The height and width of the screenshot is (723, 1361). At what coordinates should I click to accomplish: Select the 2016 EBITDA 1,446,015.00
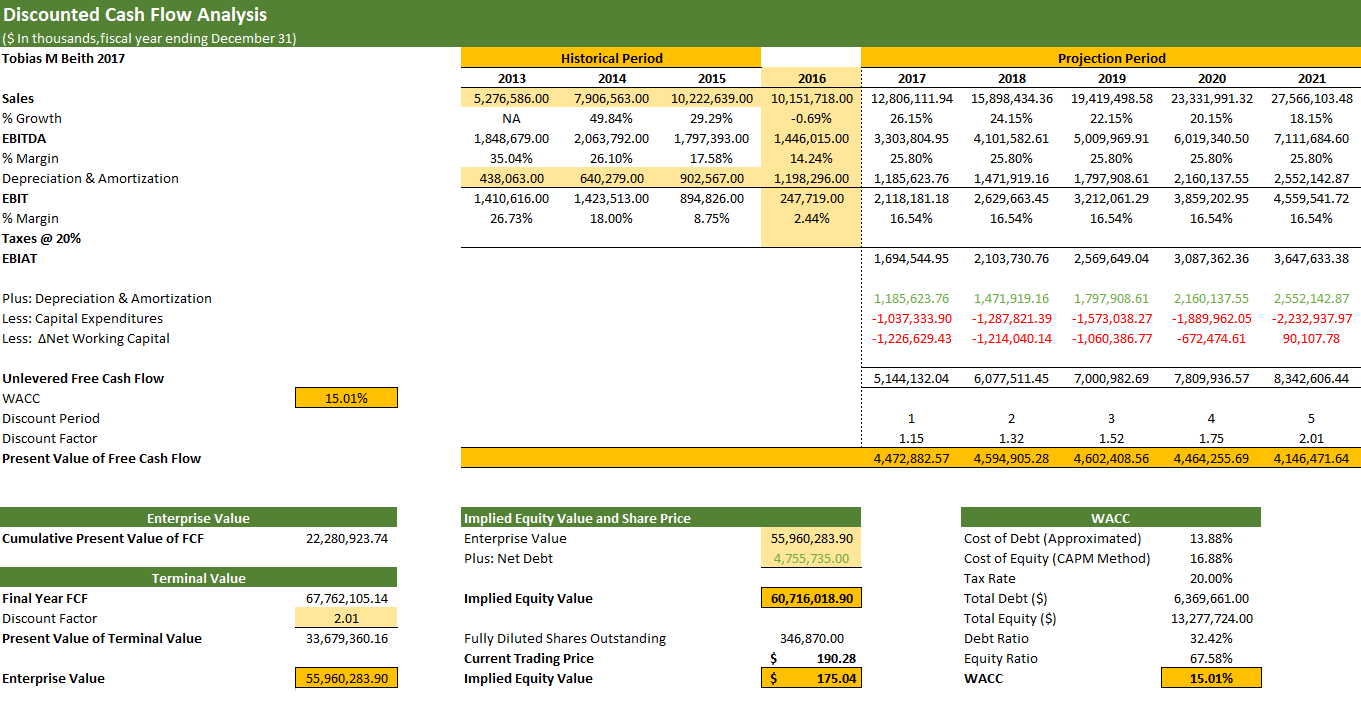(811, 138)
